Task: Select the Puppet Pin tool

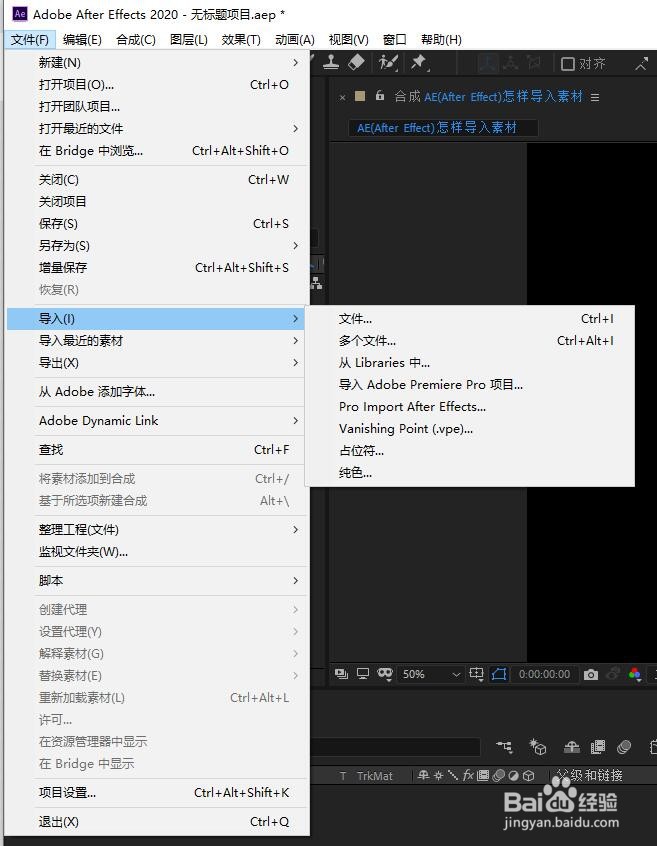Action: 419,63
